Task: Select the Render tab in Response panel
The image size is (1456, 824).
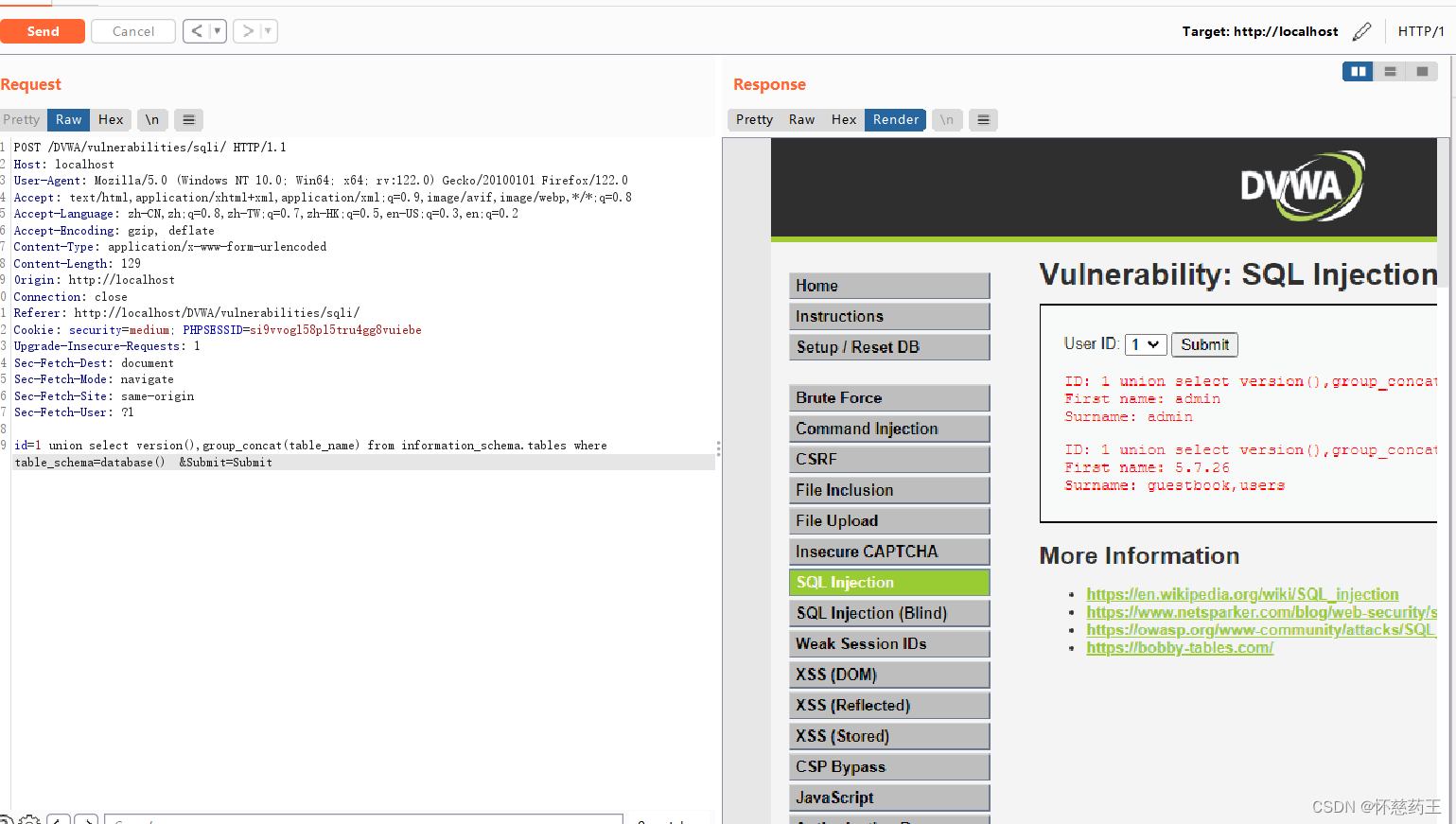Action: coord(896,119)
